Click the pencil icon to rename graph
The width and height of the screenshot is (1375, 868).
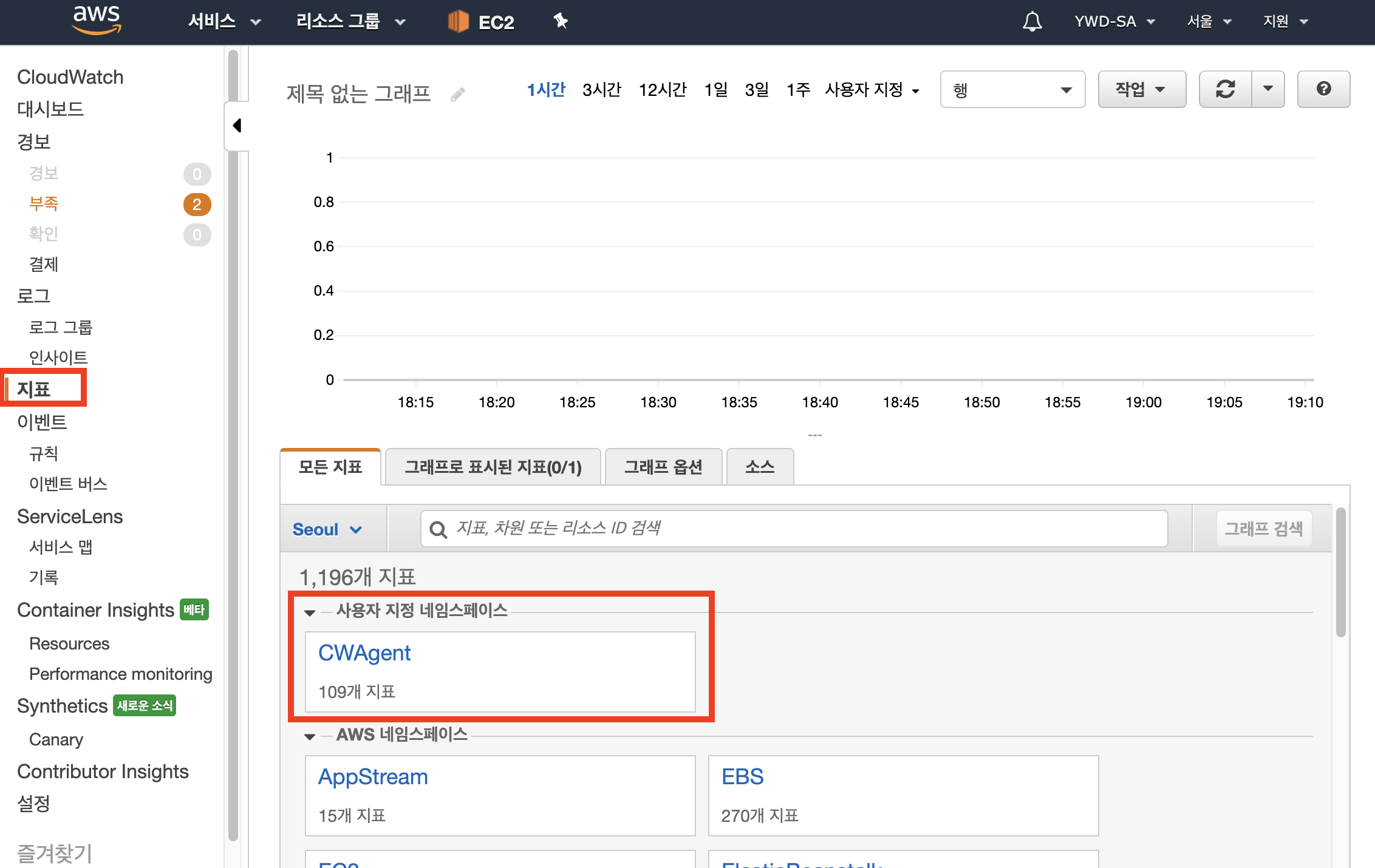tap(458, 94)
